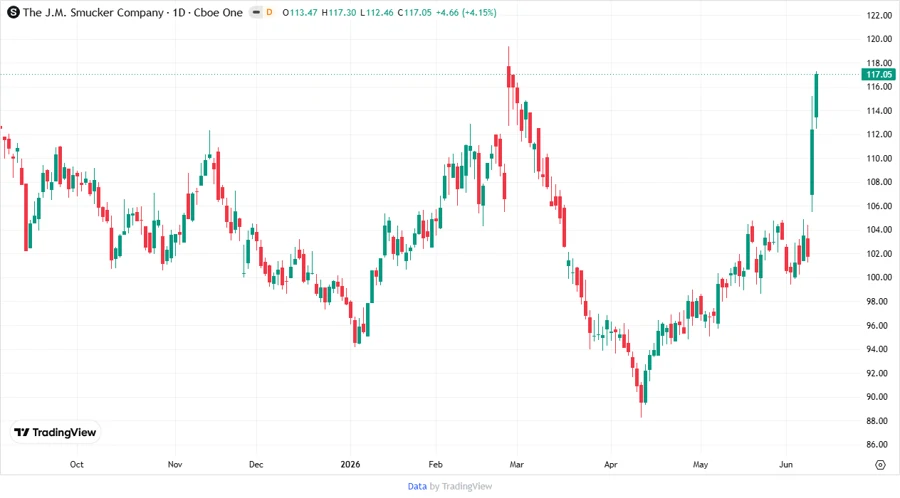Image resolution: width=900 pixels, height=498 pixels.
Task: Click the J.M. Smucker symbol logo icon
Action: pyautogui.click(x=13, y=12)
